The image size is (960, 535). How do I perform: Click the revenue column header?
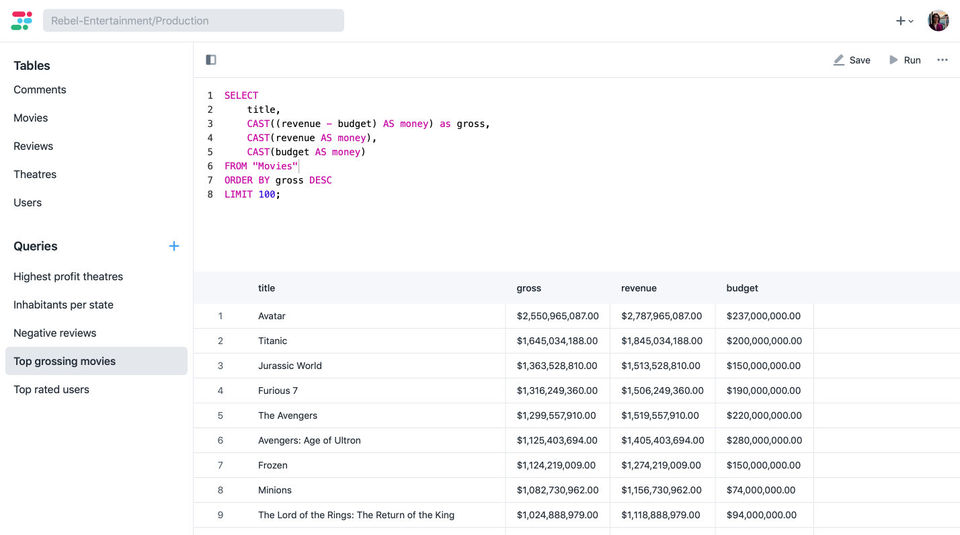(639, 288)
